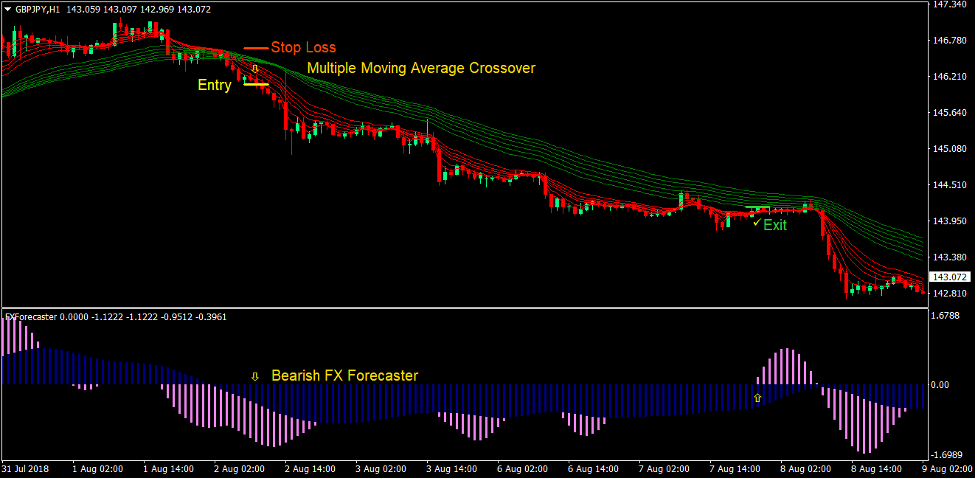Open the chart menu triangle beside GBPJPY,H1
The image size is (977, 479).
(7, 9)
